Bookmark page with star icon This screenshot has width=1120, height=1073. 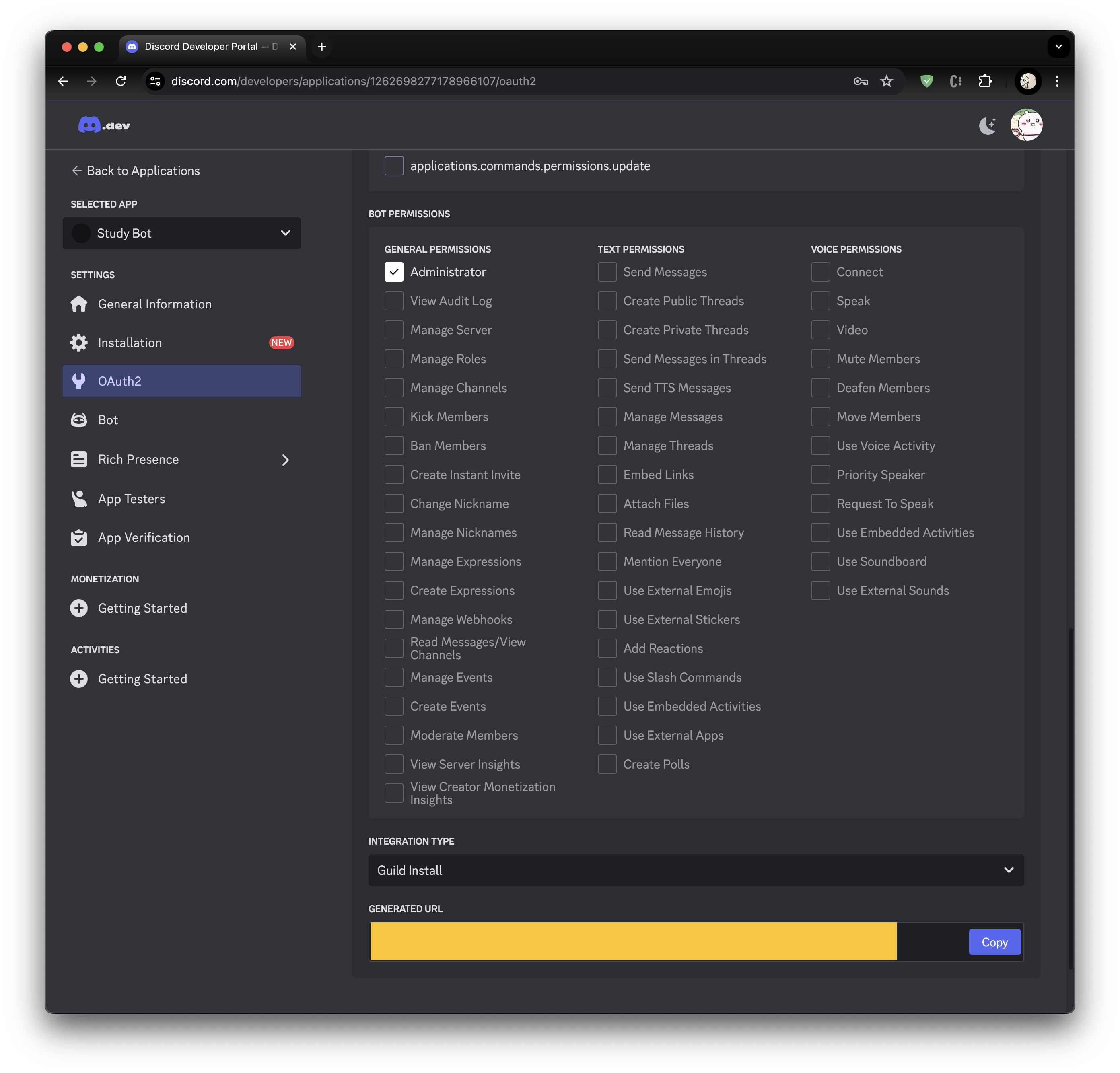tap(886, 81)
